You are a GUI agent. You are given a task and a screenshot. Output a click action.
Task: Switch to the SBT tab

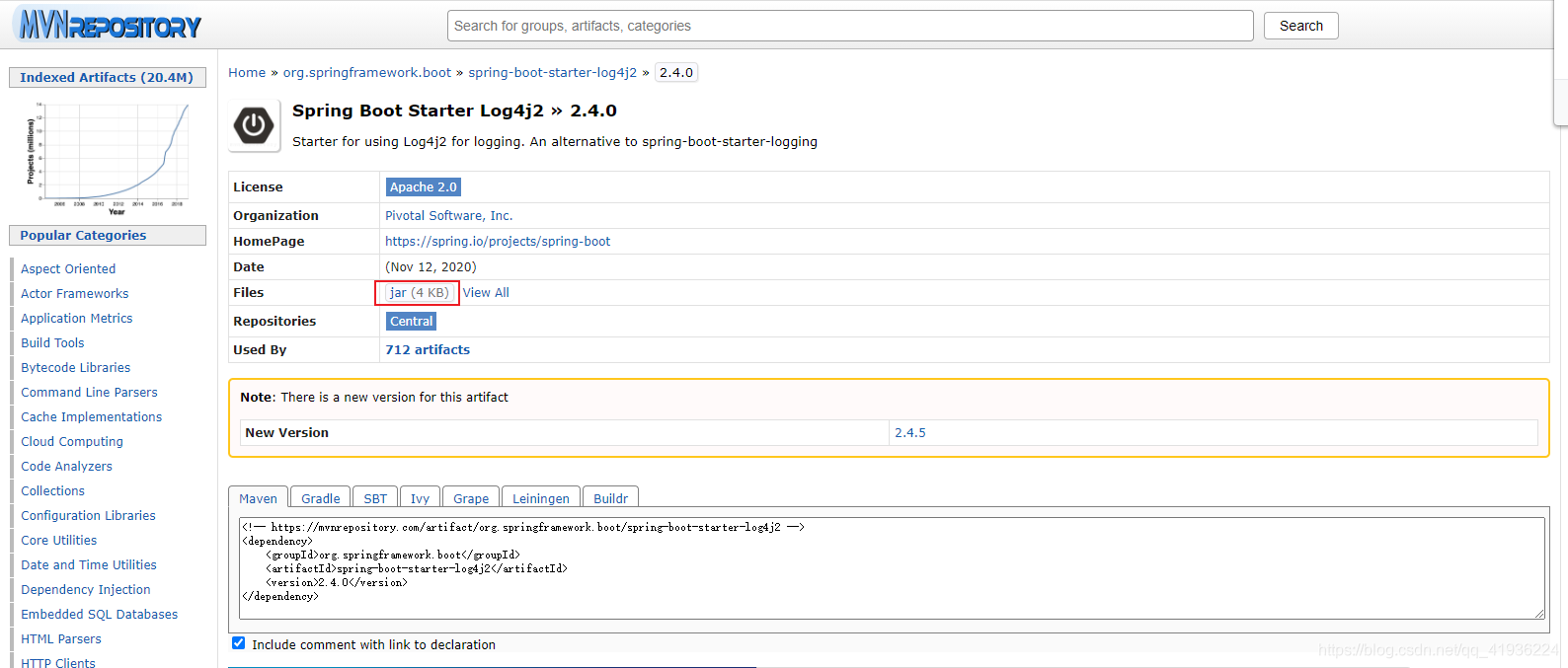375,498
